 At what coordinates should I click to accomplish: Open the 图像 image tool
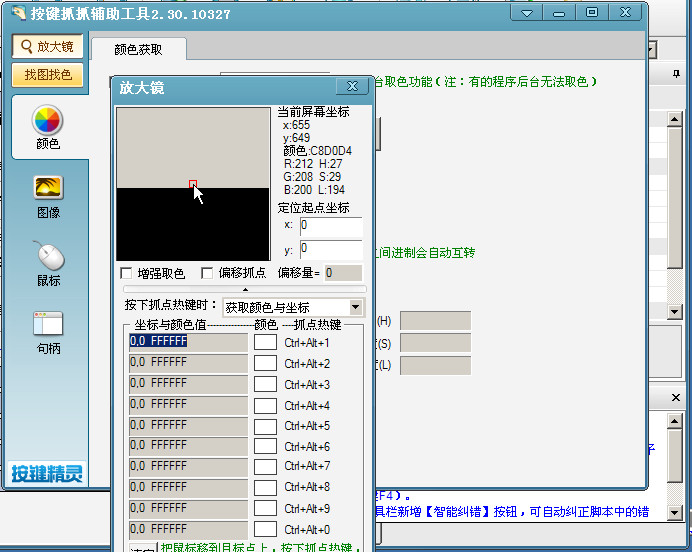(48, 197)
